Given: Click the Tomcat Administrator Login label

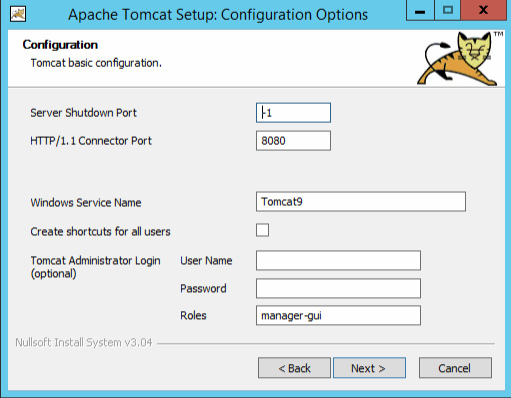Looking at the screenshot, I should coord(95,267).
